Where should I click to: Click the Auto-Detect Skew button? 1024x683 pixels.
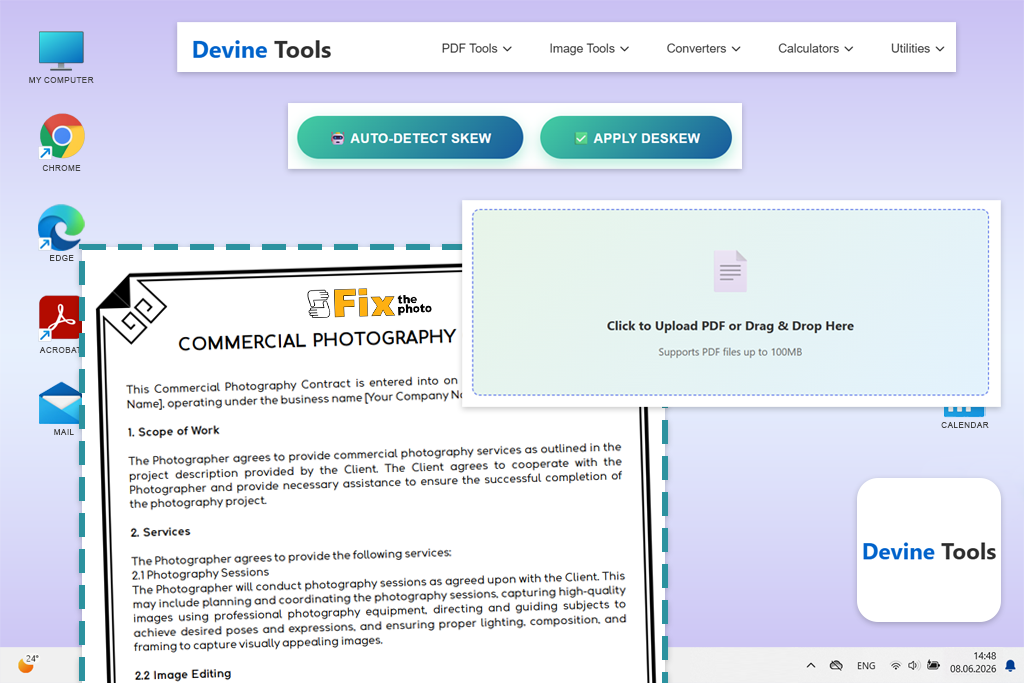coord(409,138)
